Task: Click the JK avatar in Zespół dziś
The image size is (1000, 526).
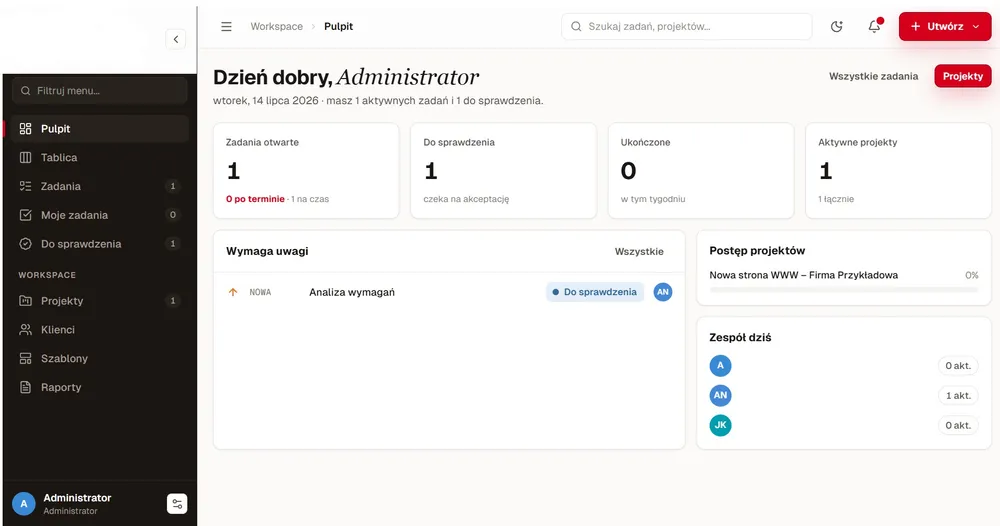Action: (720, 425)
